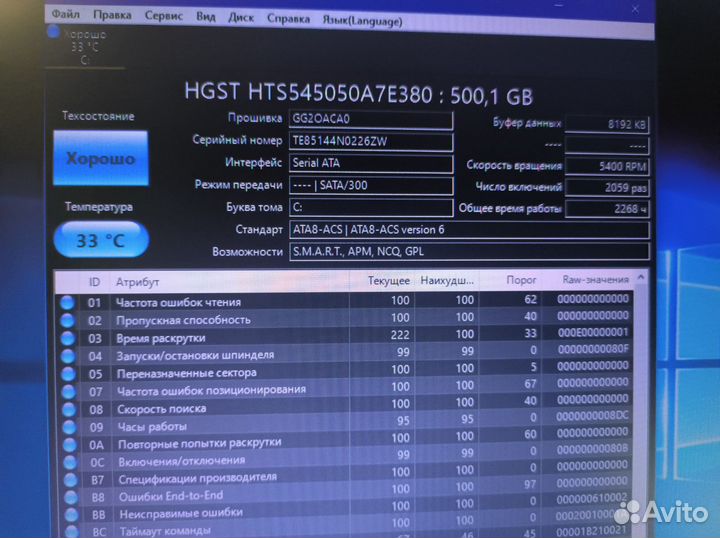Viewport: 720px width, 538px height.
Task: Click status icon for Ошибки End-to-End row
Action: coord(68,496)
